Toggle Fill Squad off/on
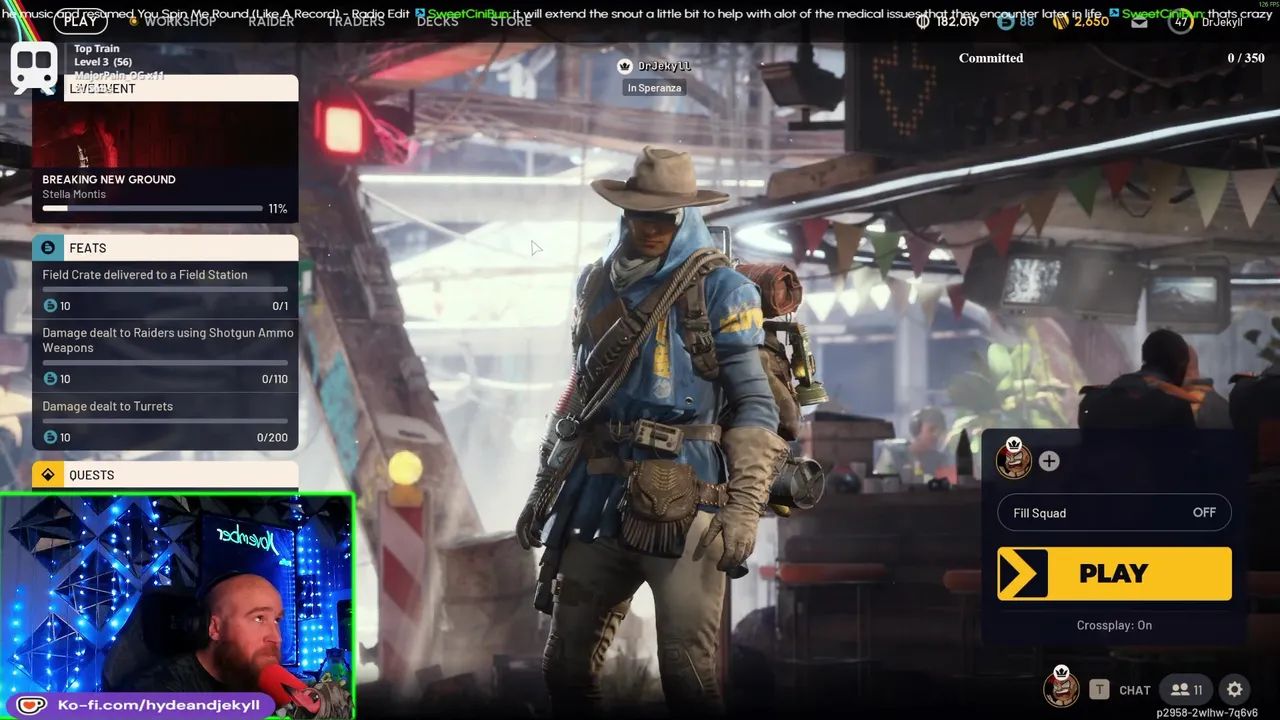This screenshot has width=1280, height=720. (1114, 513)
